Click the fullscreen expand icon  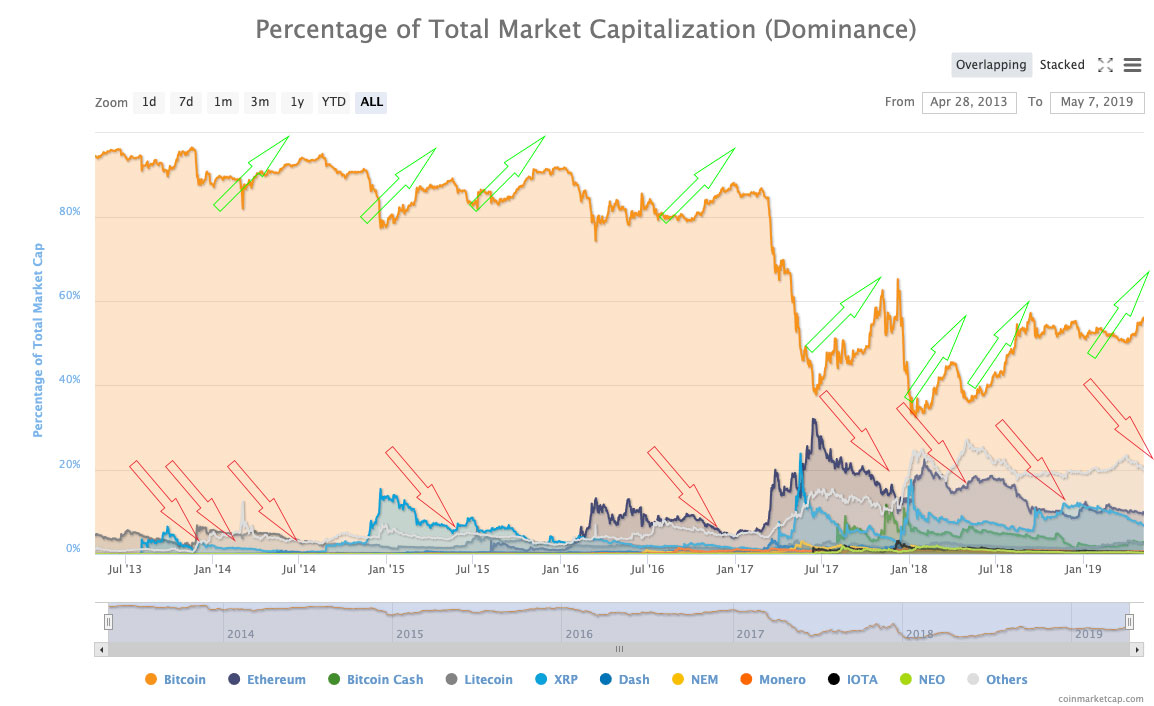pos(1106,65)
